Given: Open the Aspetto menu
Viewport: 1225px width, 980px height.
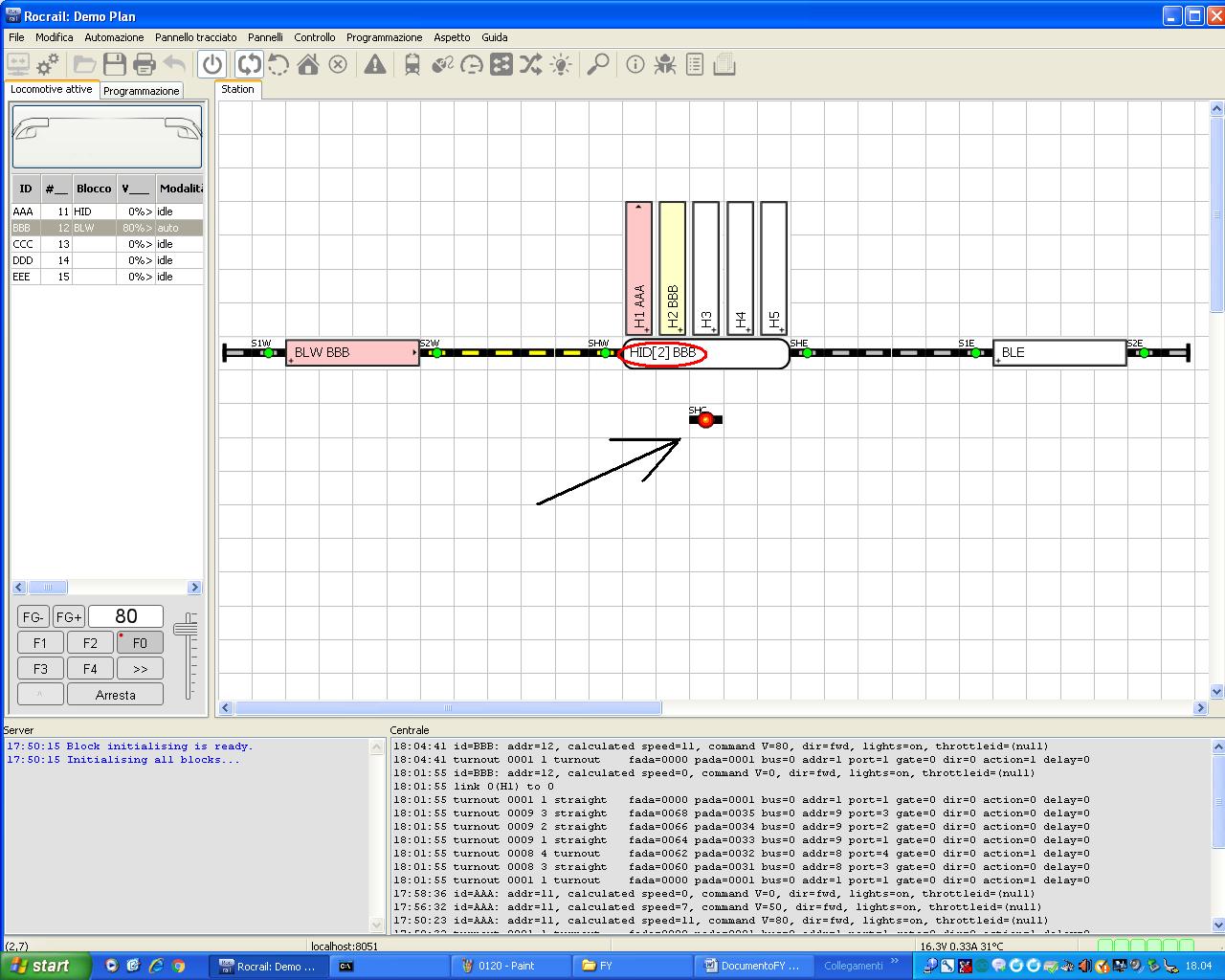Looking at the screenshot, I should click(x=452, y=37).
